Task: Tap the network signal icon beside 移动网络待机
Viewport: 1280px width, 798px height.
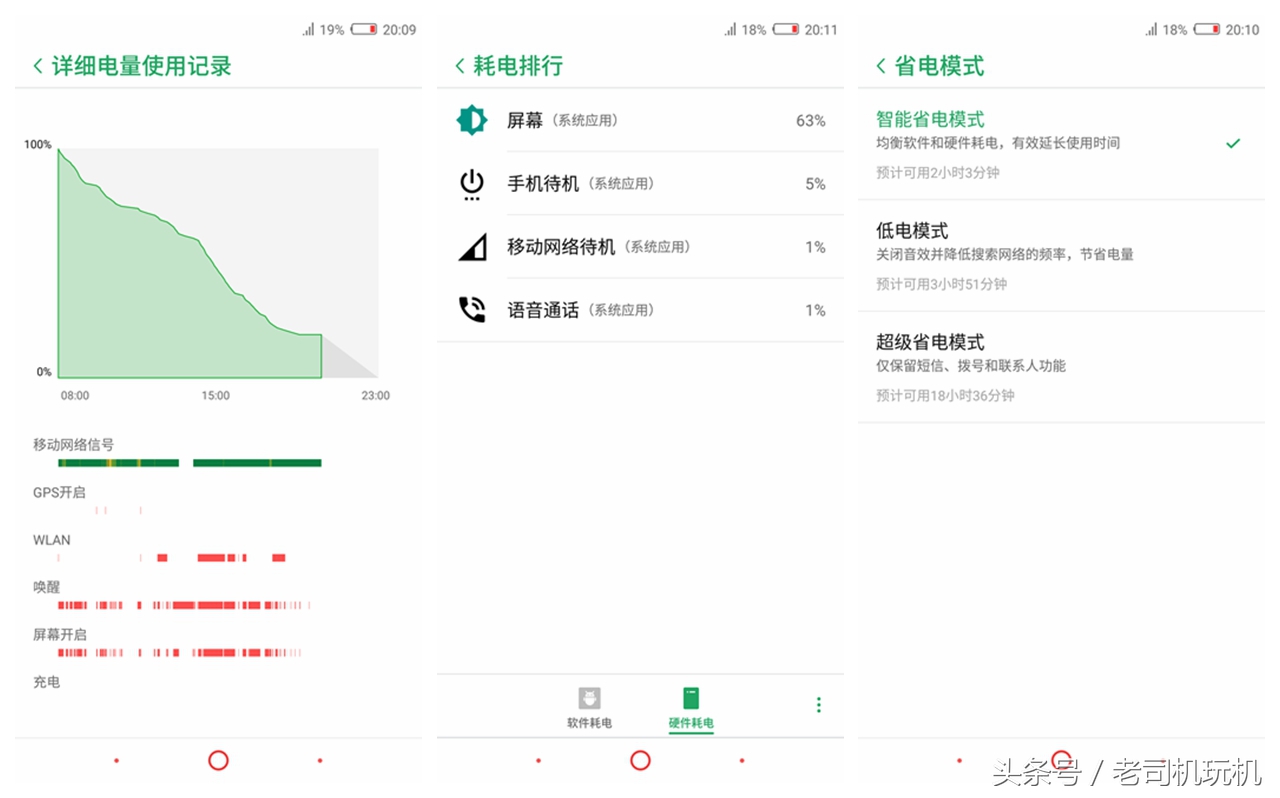Action: pyautogui.click(x=471, y=246)
